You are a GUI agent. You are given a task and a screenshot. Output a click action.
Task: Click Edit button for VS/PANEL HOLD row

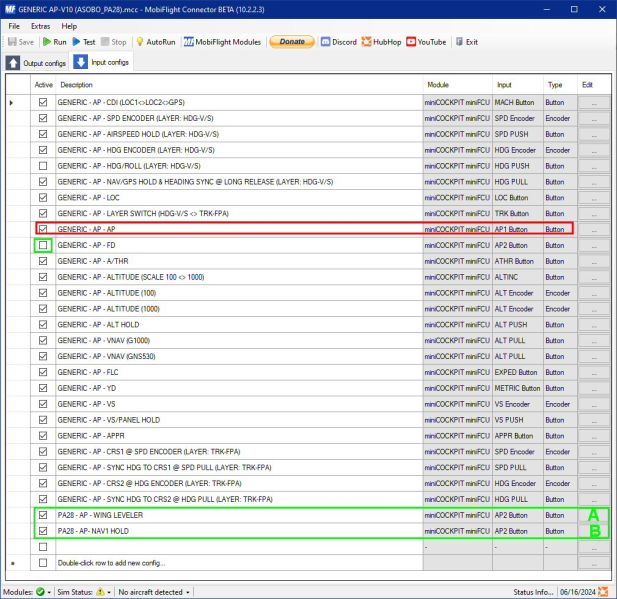594,420
